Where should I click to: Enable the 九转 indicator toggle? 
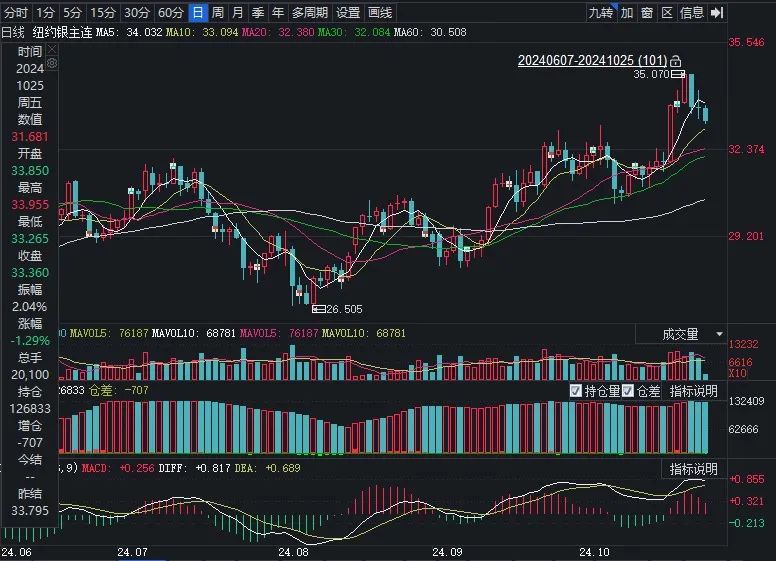click(x=600, y=13)
